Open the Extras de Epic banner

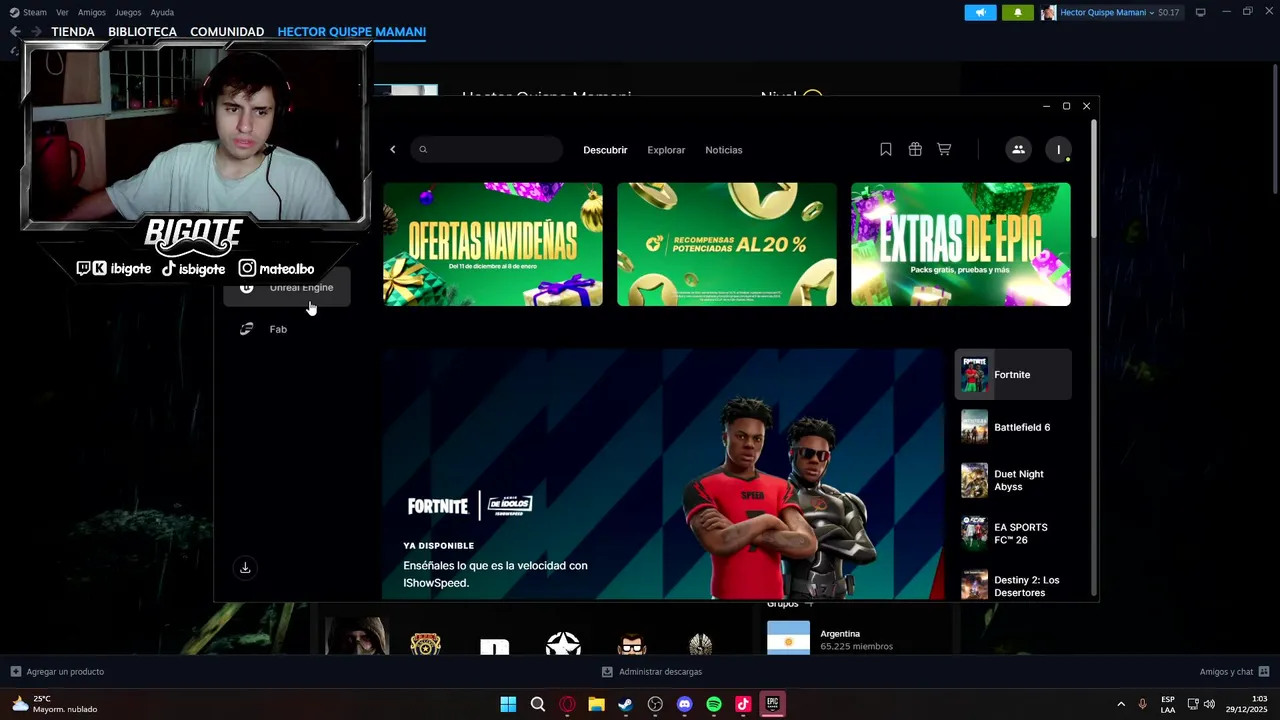pos(961,244)
